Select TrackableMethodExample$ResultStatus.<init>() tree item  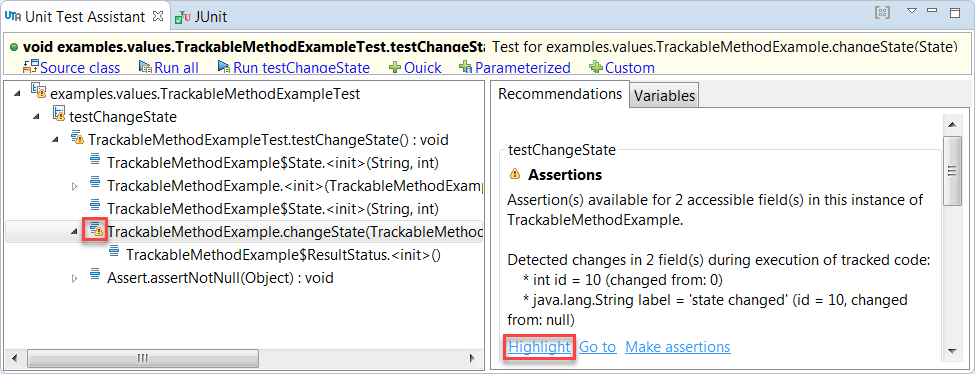point(283,255)
